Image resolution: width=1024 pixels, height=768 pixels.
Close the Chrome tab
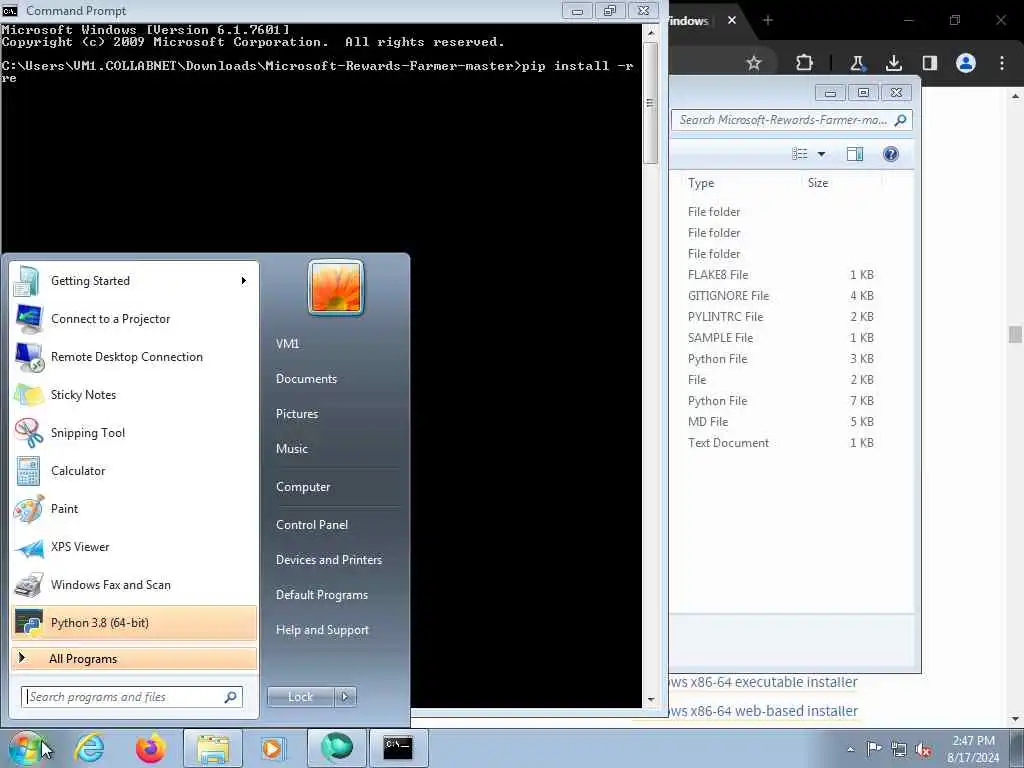click(732, 20)
